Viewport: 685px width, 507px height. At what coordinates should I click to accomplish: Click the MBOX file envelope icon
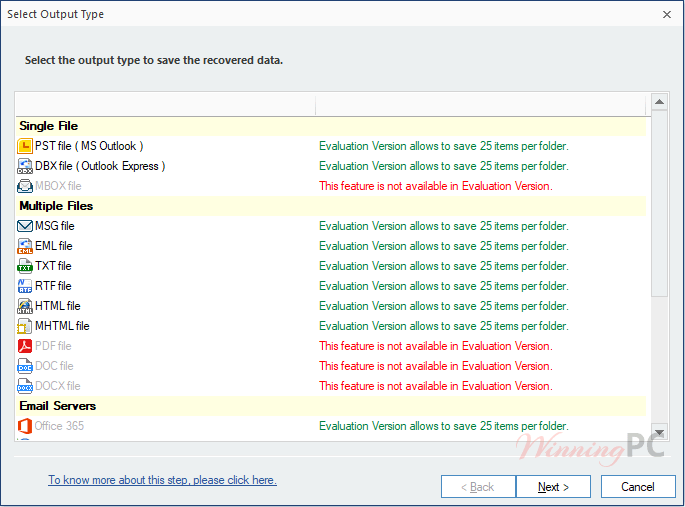click(x=25, y=186)
